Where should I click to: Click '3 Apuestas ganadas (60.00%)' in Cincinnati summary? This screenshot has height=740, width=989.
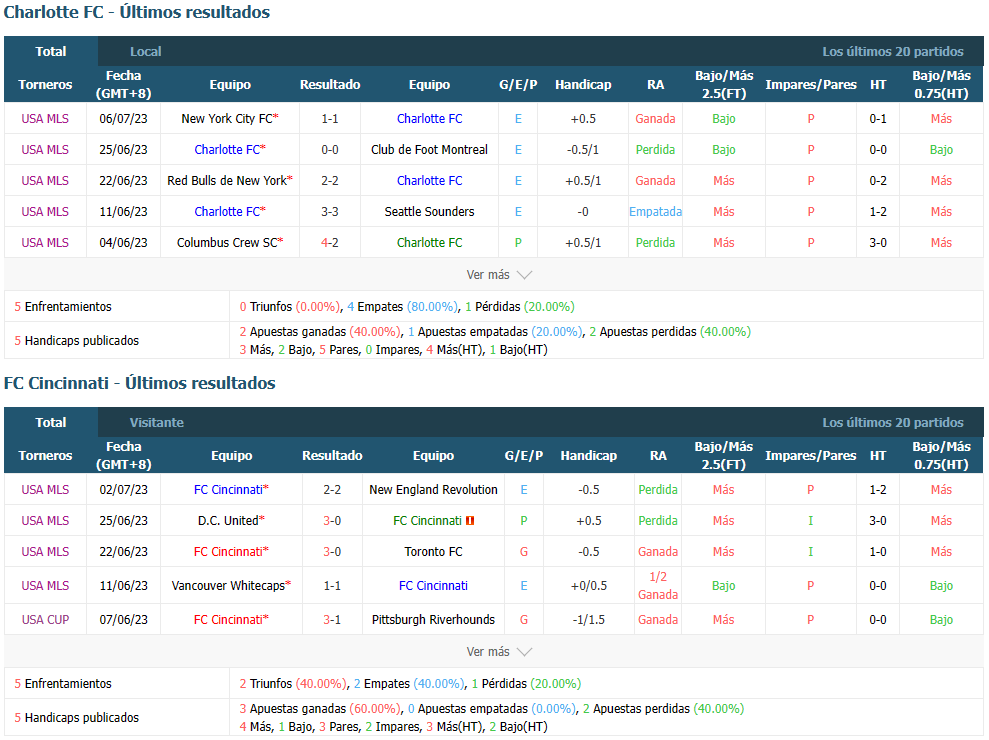320,708
